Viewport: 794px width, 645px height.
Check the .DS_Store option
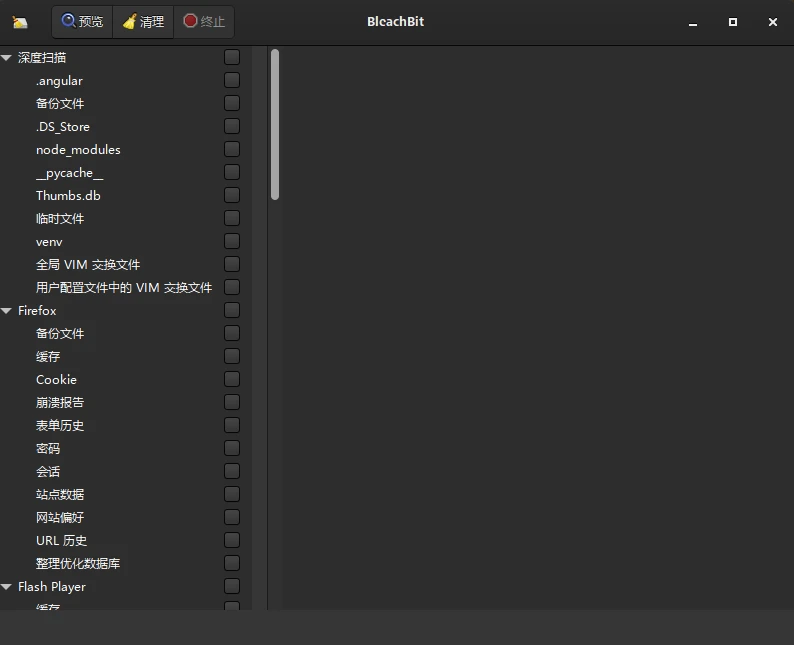[x=232, y=126]
